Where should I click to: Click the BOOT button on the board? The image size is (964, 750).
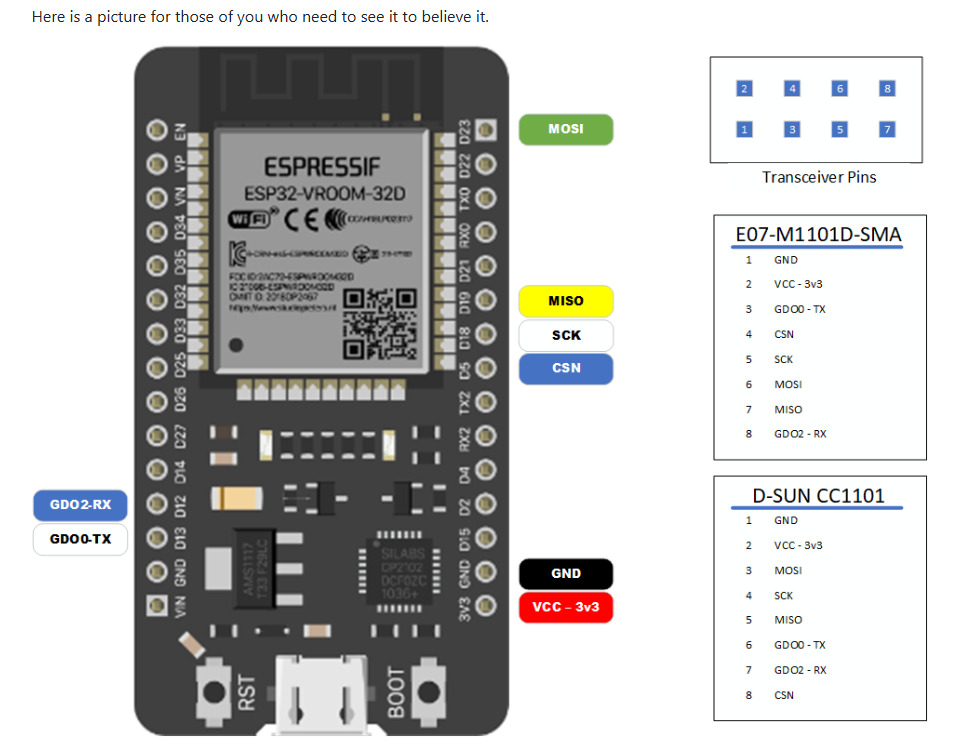tap(429, 692)
